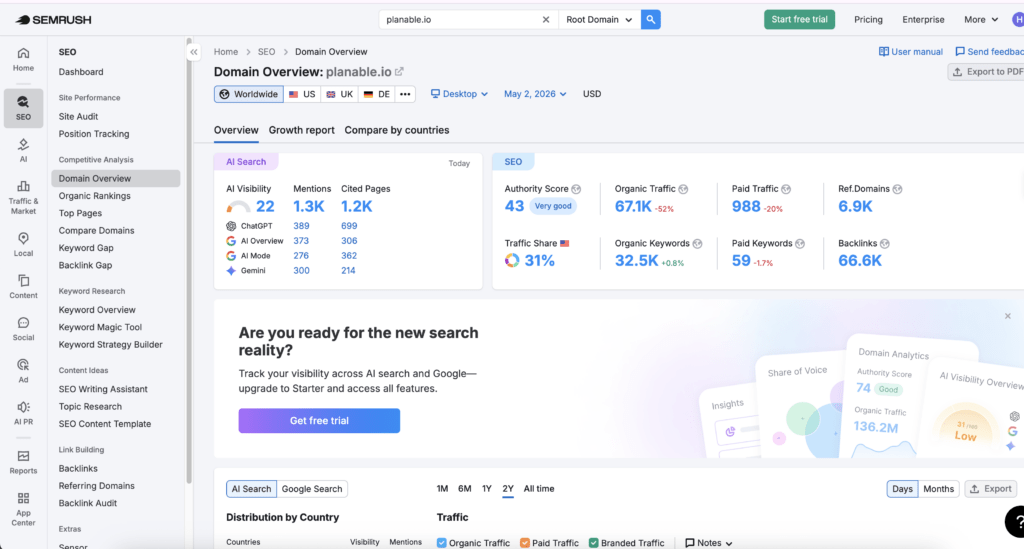
Task: Open the Pricing link
Action: click(868, 20)
